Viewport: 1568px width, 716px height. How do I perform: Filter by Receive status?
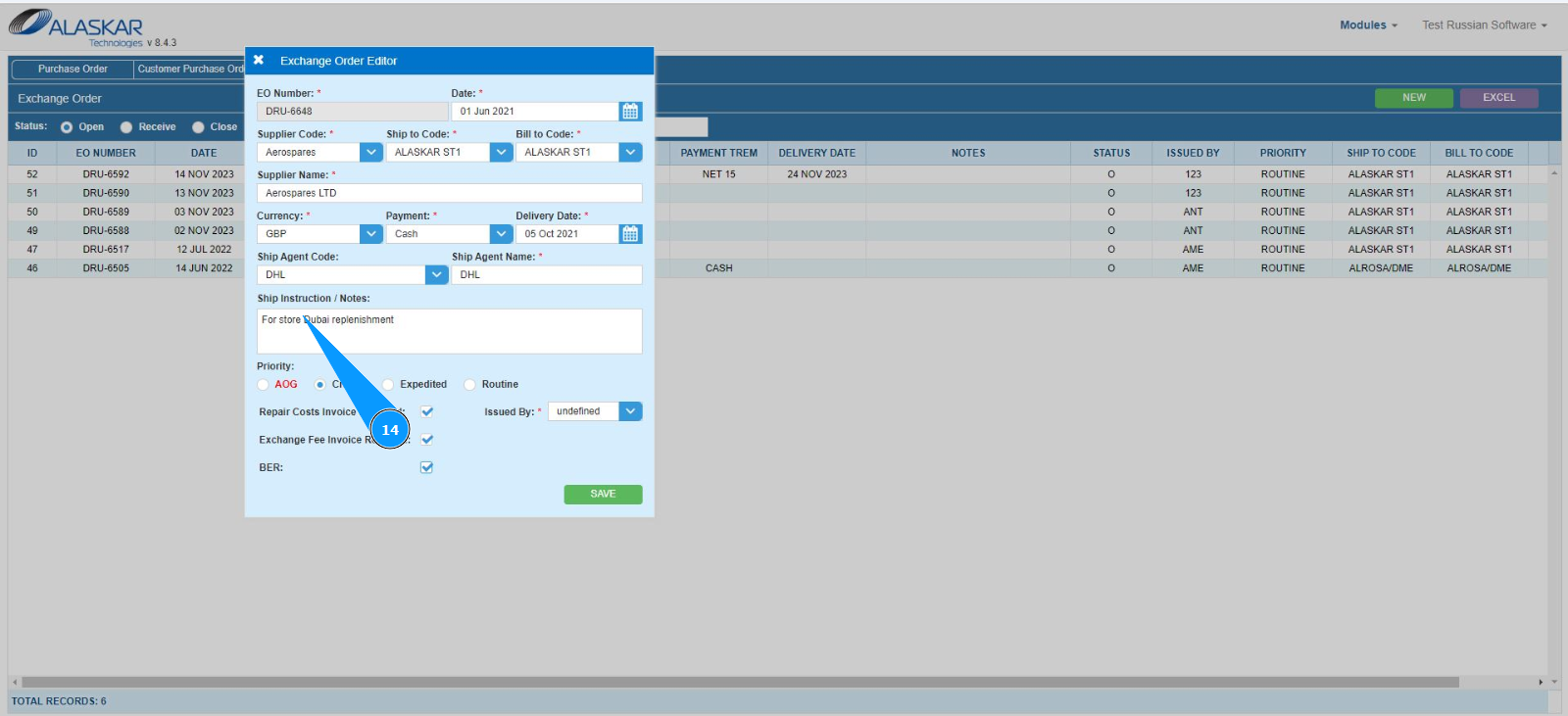pos(126,127)
